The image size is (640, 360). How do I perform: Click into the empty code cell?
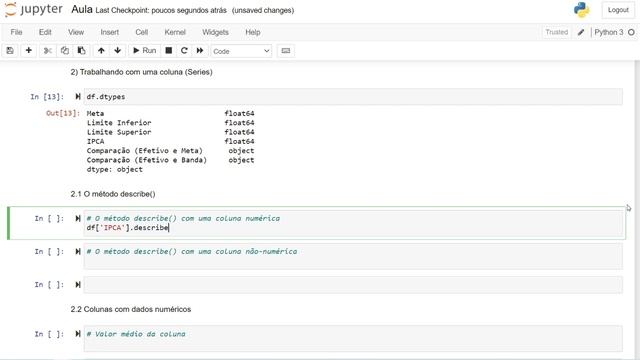pyautogui.click(x=353, y=285)
